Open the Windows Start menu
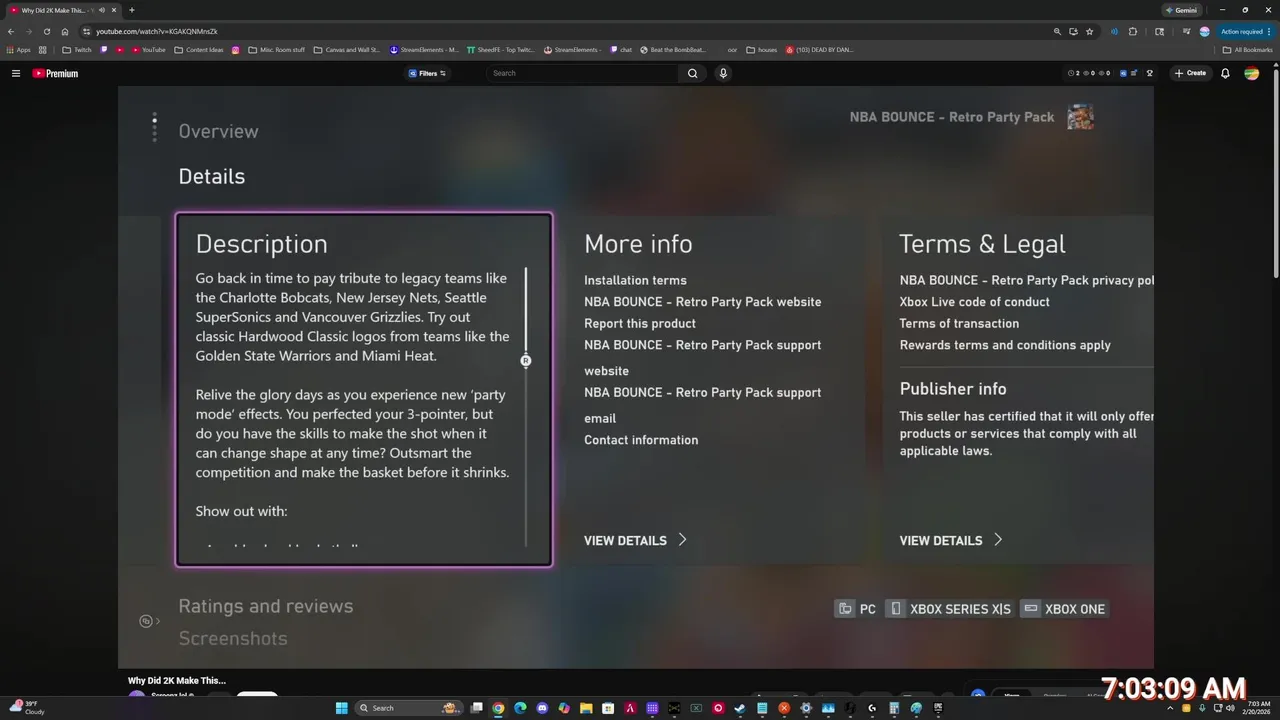This screenshot has width=1280, height=720. pos(341,708)
